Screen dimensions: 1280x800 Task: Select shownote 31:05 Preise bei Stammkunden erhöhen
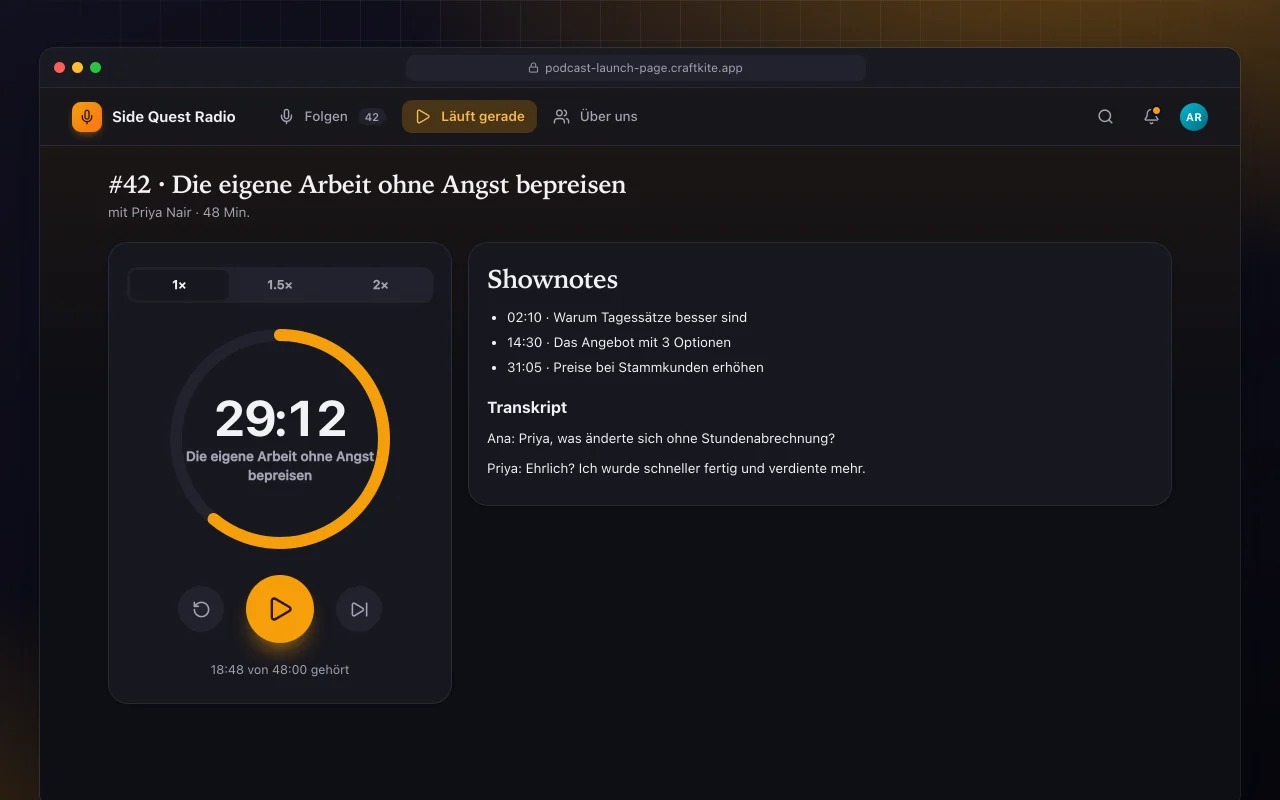pyautogui.click(x=635, y=367)
